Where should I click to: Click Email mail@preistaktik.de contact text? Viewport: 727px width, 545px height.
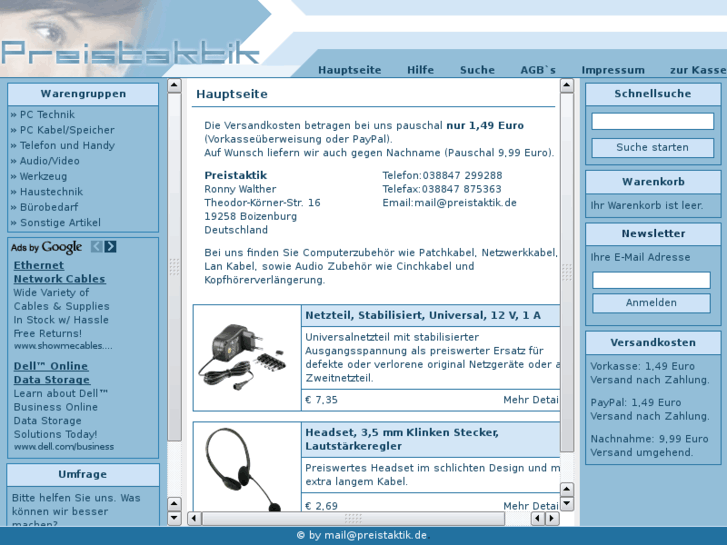point(449,203)
